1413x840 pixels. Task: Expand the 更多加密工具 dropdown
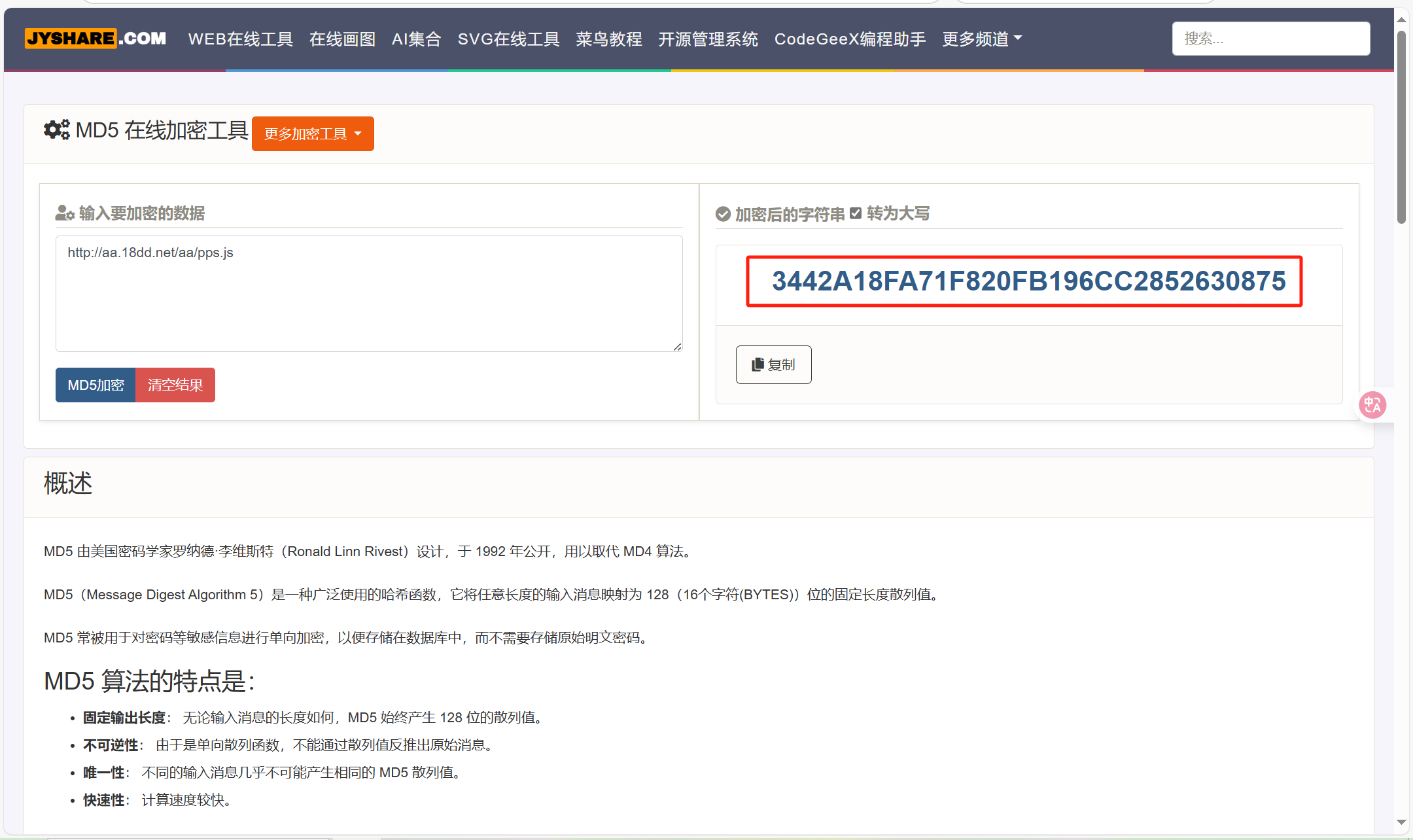[x=313, y=134]
